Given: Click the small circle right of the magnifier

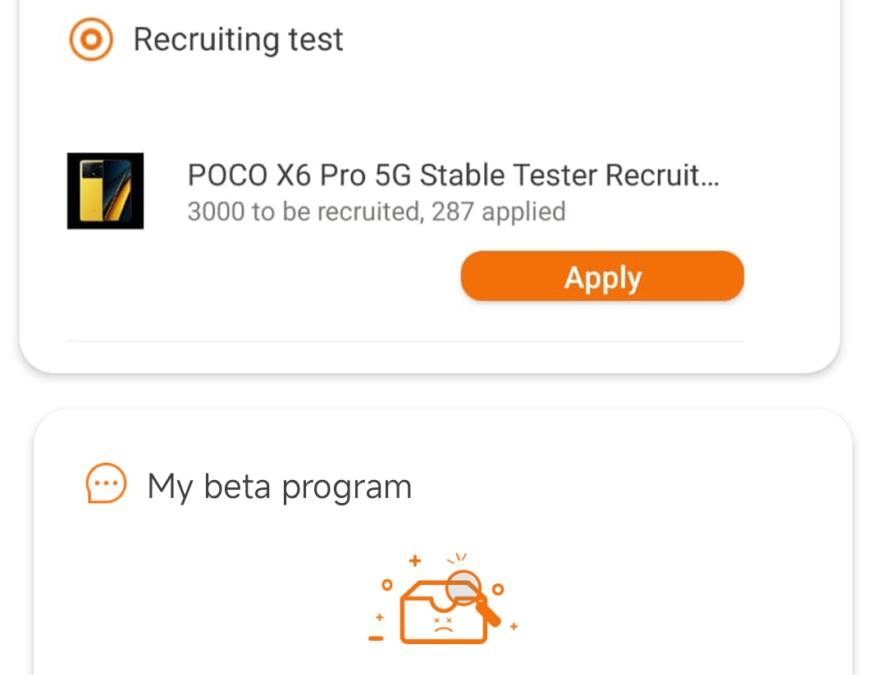Looking at the screenshot, I should coord(498,589).
